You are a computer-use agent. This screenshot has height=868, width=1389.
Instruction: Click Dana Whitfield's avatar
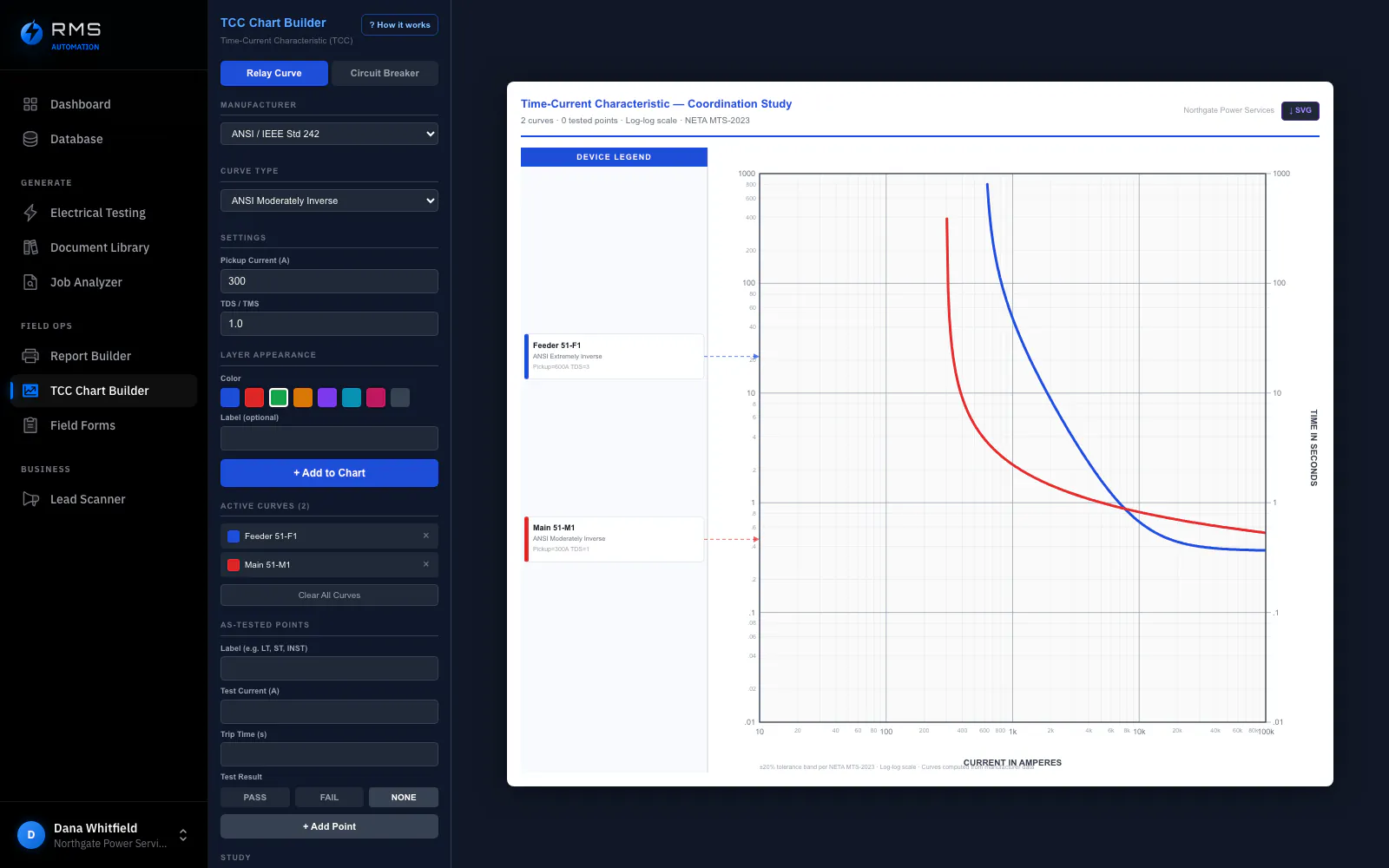[31, 835]
